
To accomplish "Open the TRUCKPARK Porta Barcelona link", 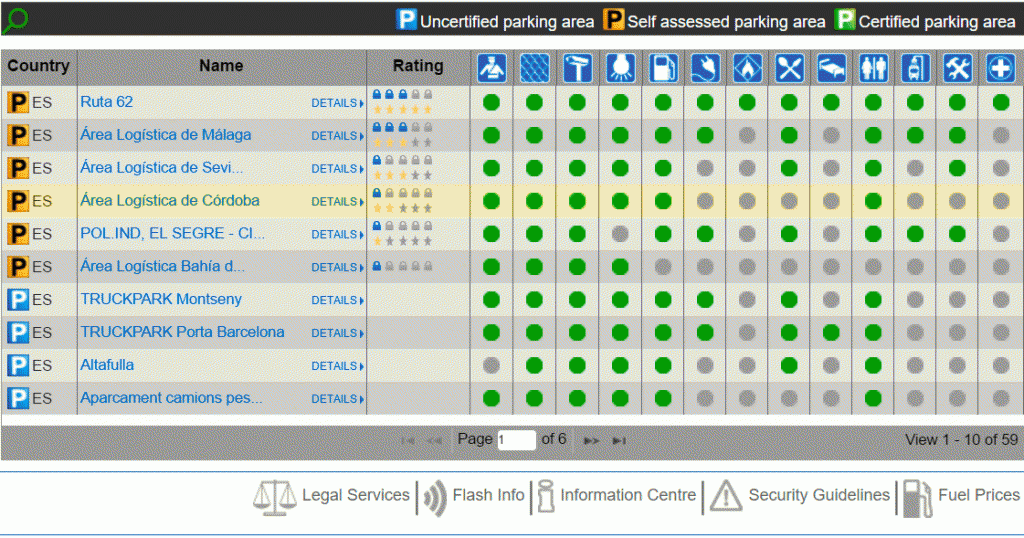I will pyautogui.click(x=182, y=332).
